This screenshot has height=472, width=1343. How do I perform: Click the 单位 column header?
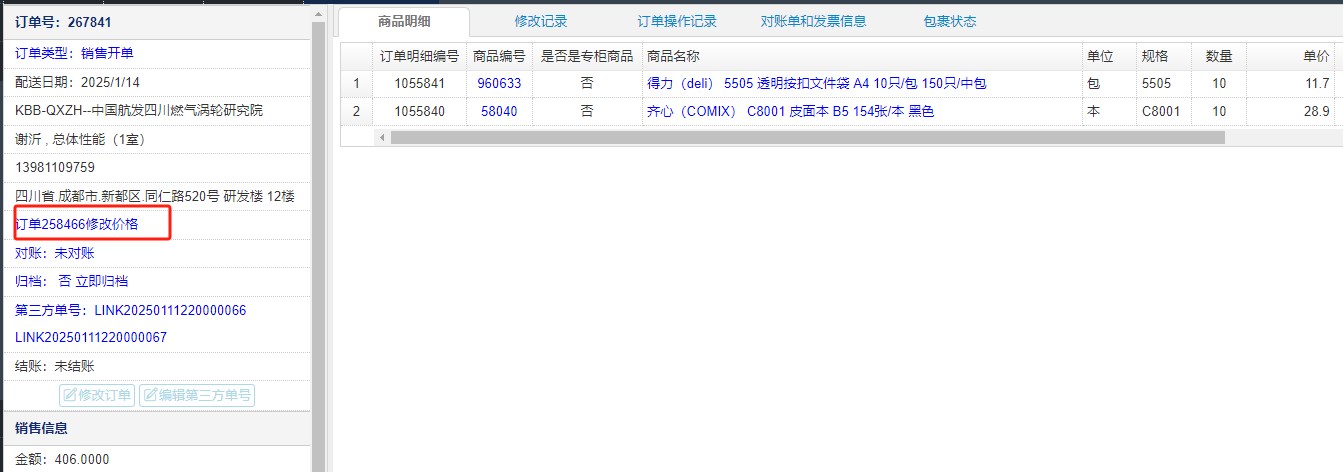coord(1108,56)
